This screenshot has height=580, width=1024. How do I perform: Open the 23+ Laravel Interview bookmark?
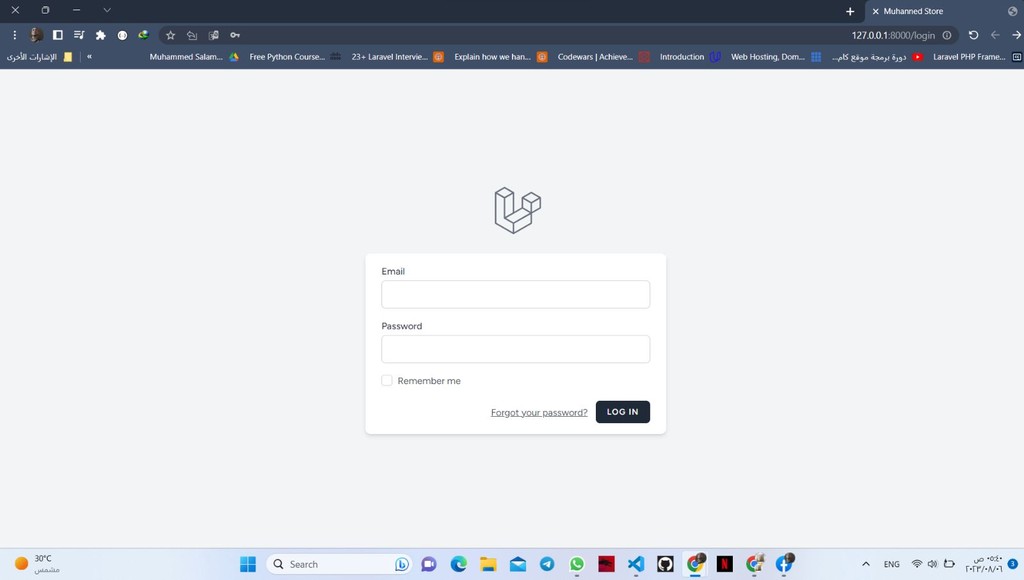[398, 57]
